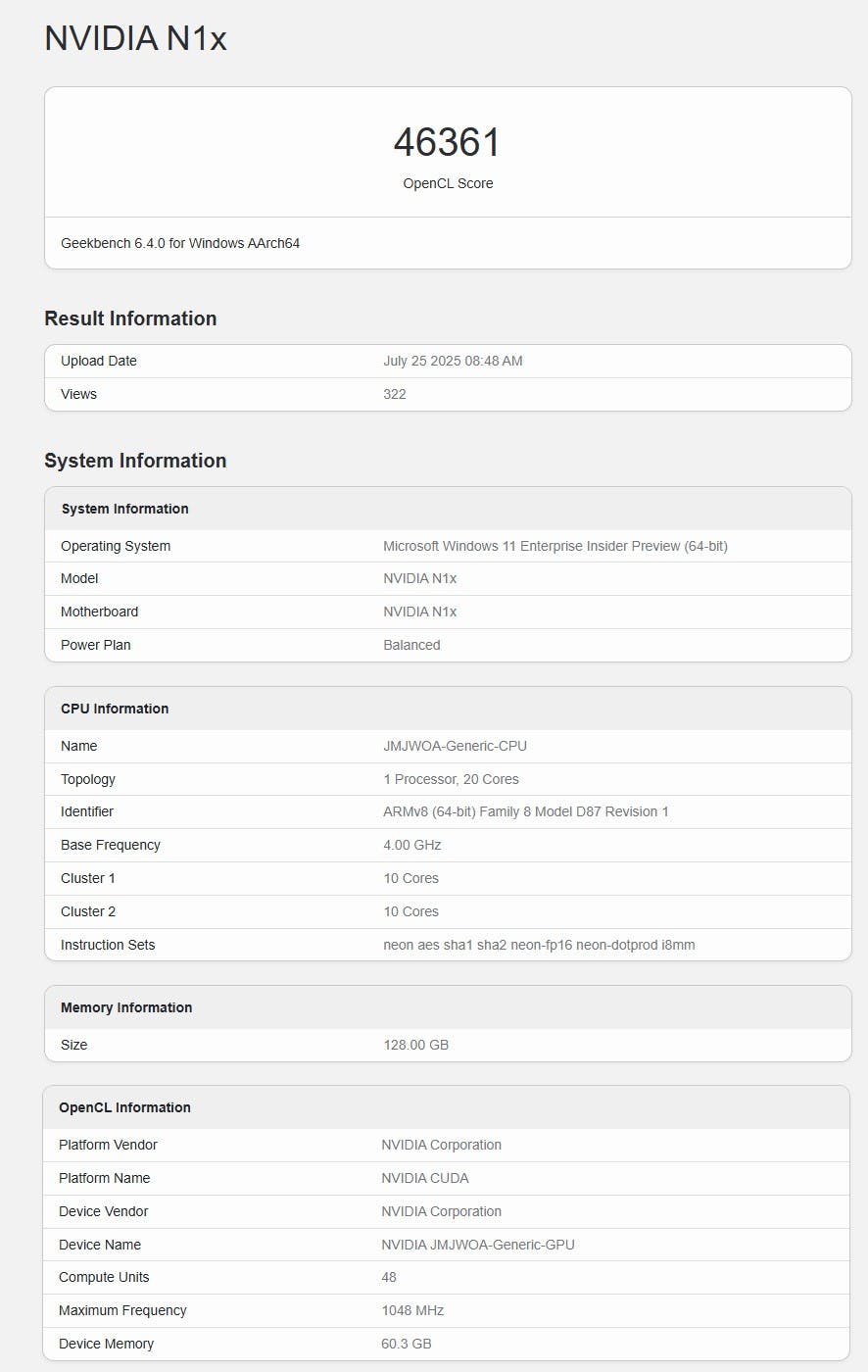
Task: Select the Base Frequency 4.00 GHz value
Action: pyautogui.click(x=412, y=845)
